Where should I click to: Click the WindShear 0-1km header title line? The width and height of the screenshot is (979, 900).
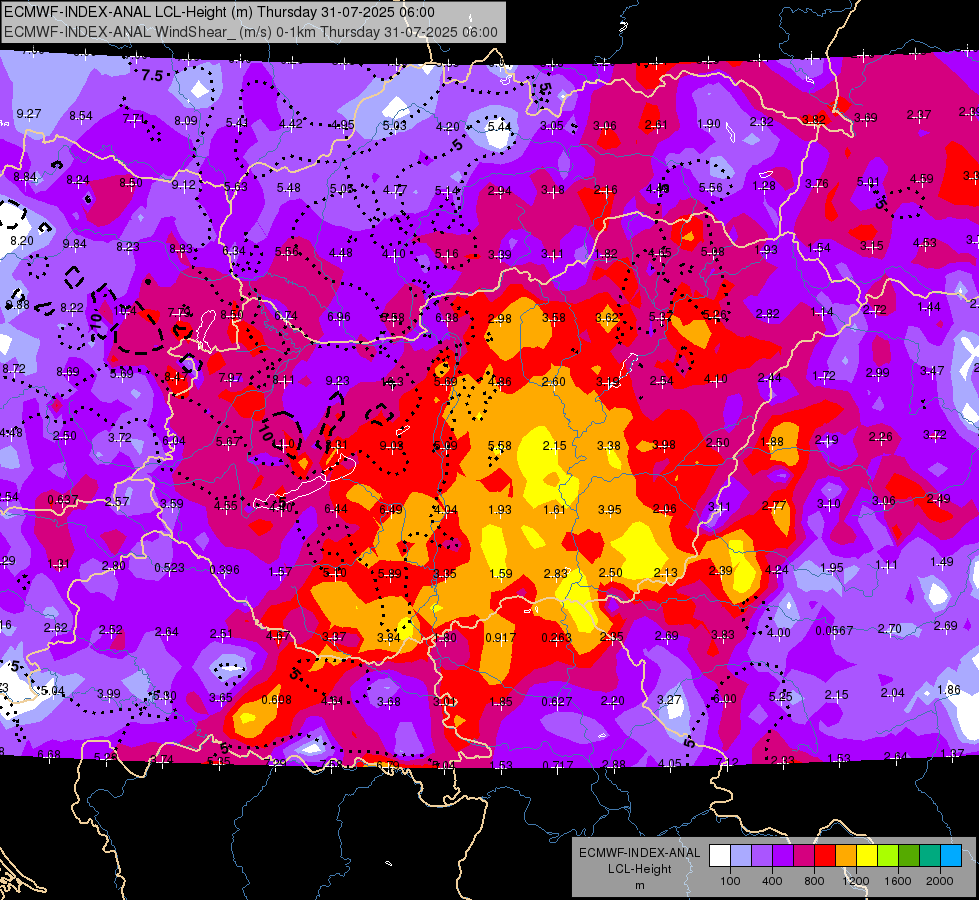coord(251,32)
